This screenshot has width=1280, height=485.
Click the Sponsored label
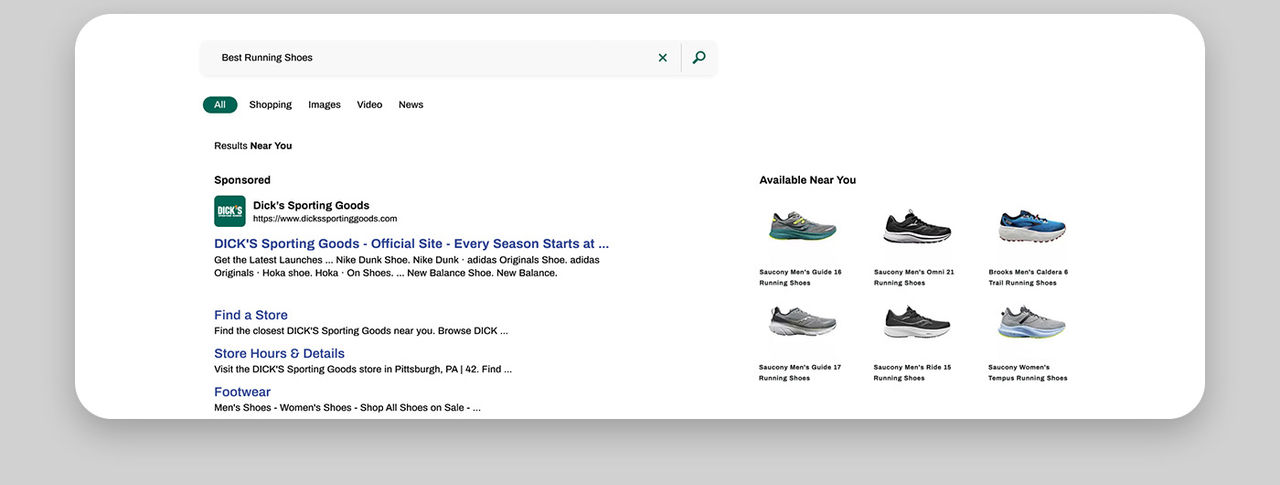coord(242,180)
